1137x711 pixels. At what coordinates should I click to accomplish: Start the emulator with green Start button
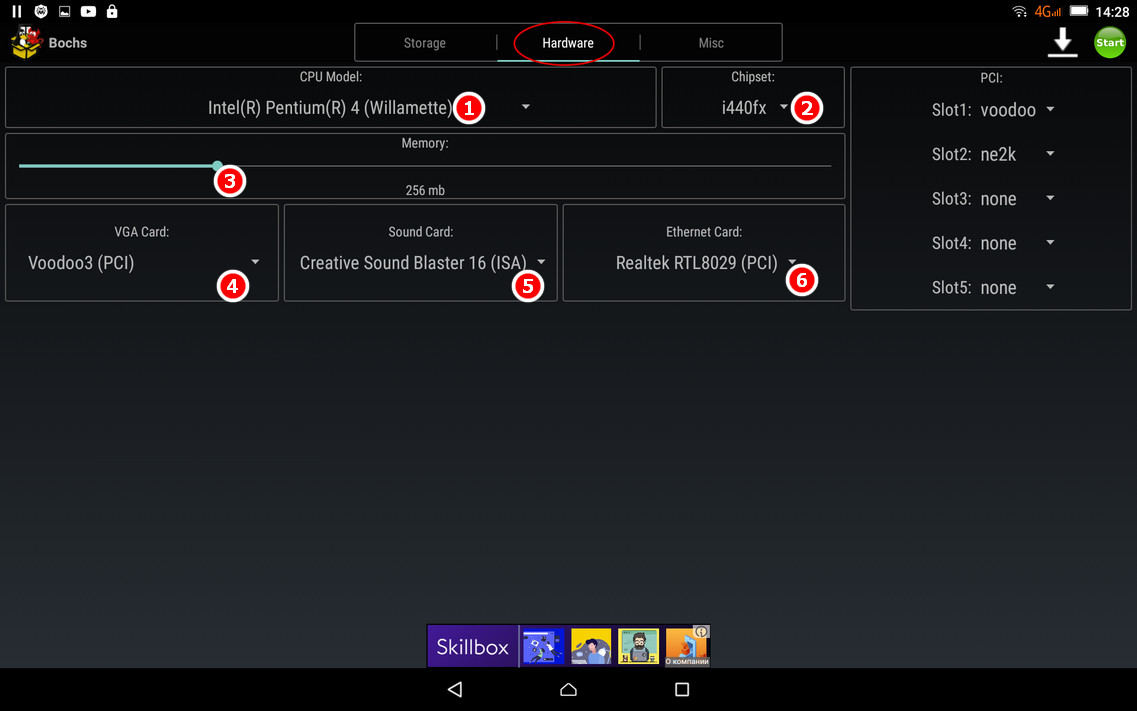(x=1109, y=42)
